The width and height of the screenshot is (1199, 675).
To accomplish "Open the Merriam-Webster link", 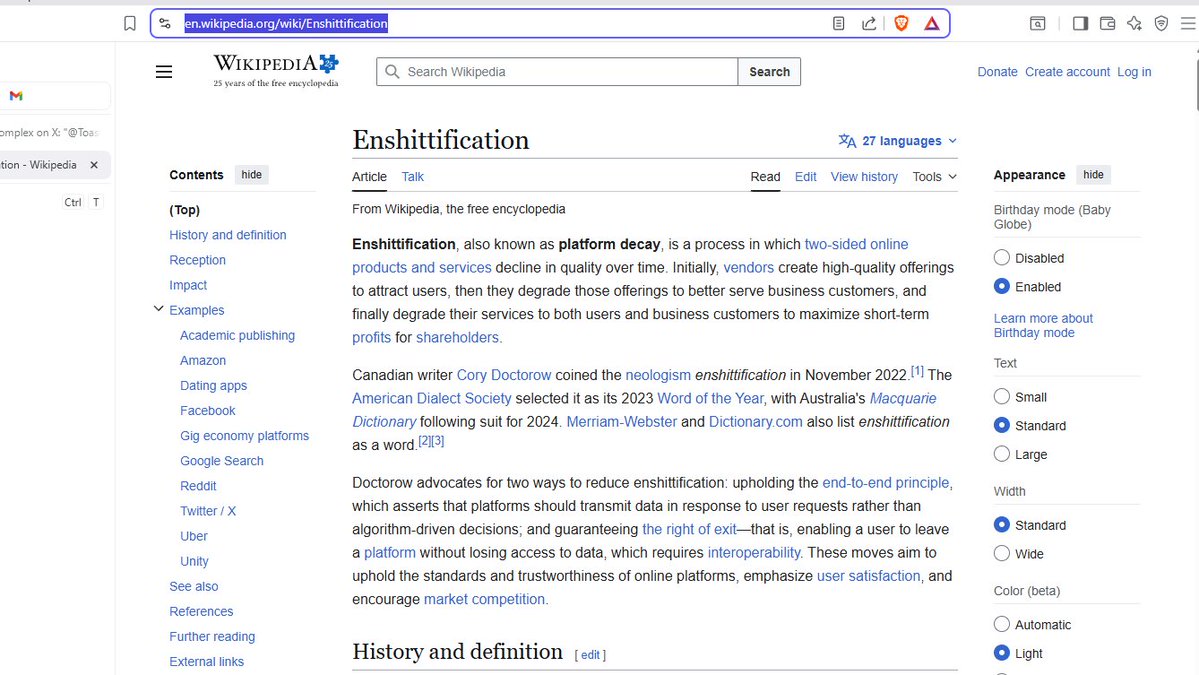I will point(621,422).
